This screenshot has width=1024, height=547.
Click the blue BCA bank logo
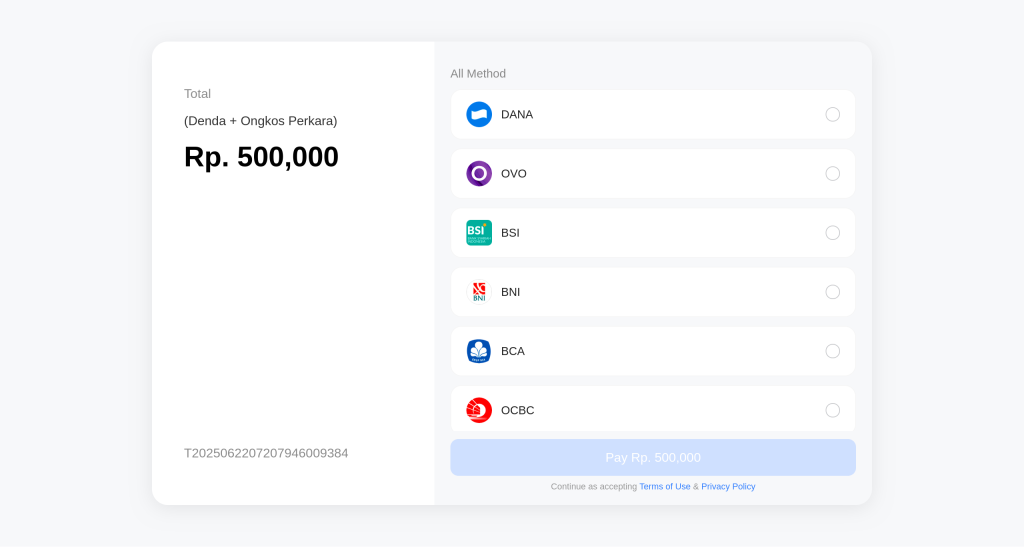[479, 351]
